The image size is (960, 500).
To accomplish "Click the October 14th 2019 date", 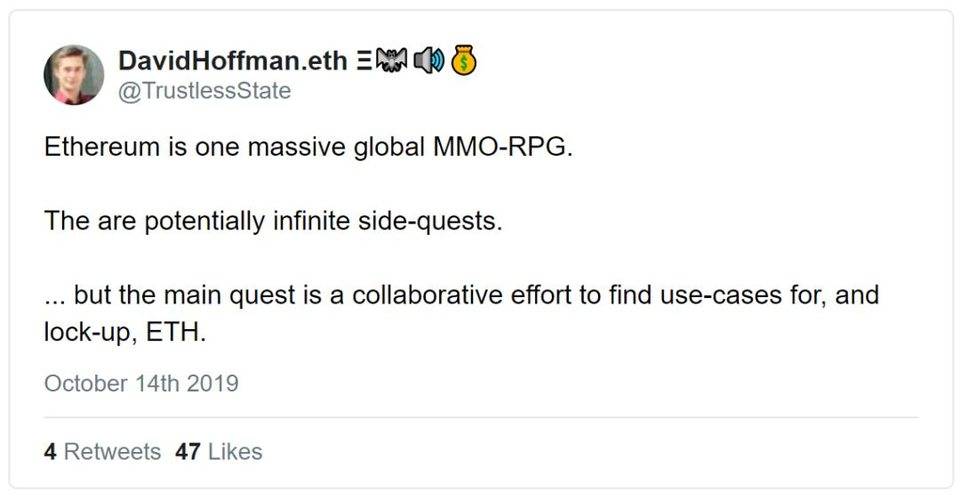I will click(x=141, y=383).
